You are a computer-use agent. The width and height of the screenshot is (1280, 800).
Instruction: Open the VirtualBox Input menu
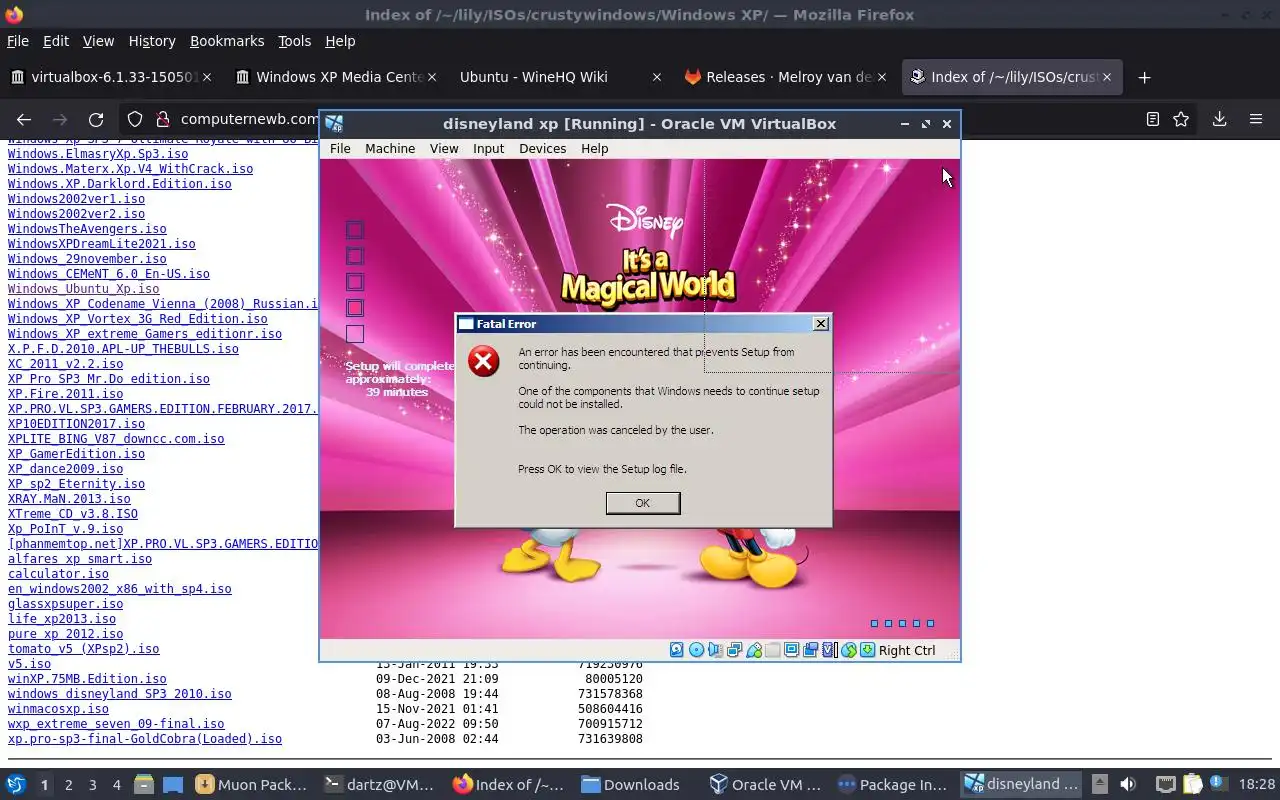point(488,148)
